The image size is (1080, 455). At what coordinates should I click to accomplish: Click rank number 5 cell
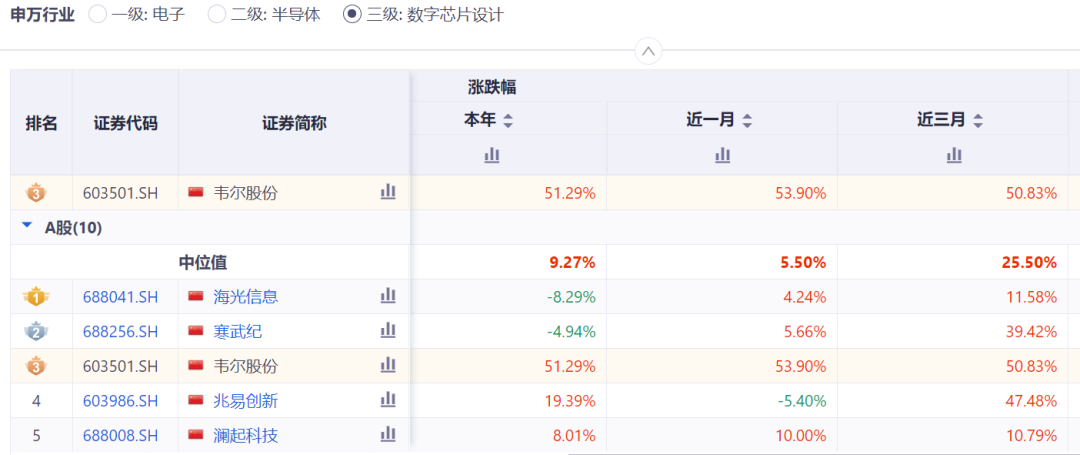pyautogui.click(x=37, y=435)
